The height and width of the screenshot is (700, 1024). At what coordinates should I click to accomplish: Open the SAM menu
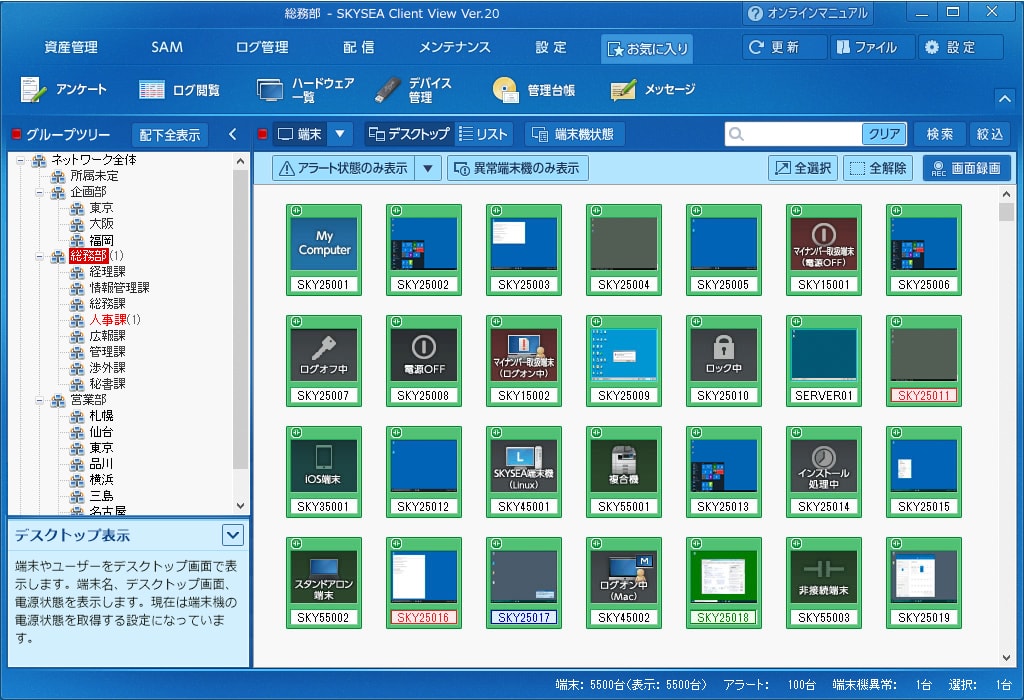pos(167,47)
